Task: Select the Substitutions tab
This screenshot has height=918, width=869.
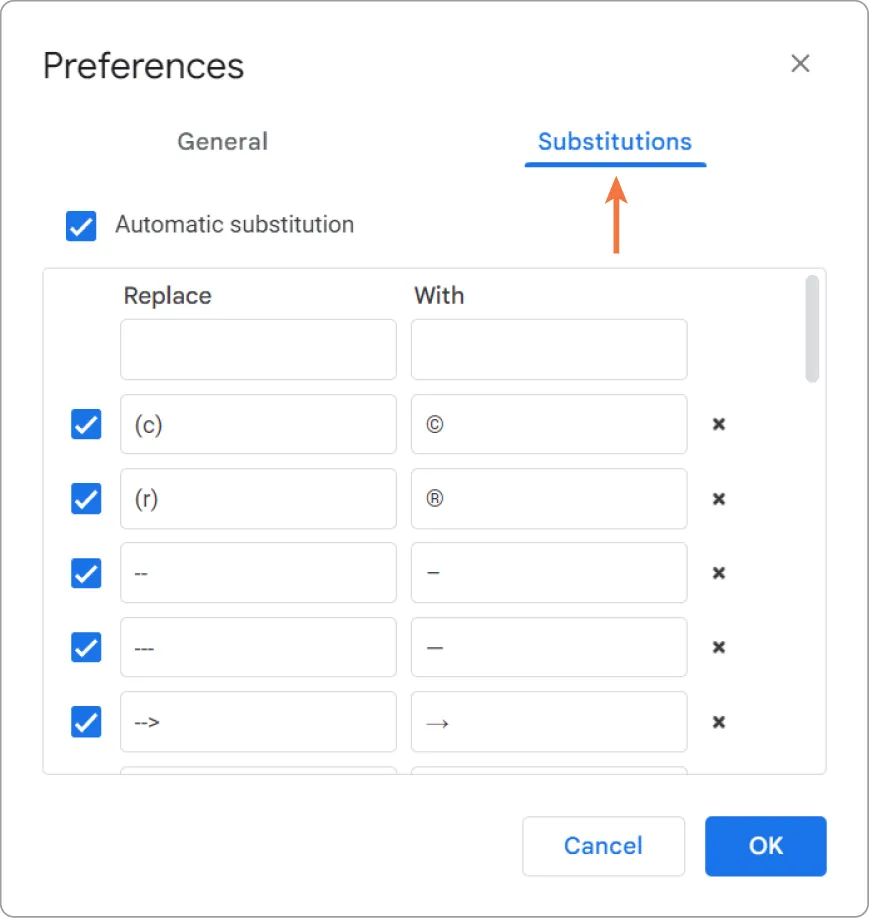Action: tap(614, 141)
